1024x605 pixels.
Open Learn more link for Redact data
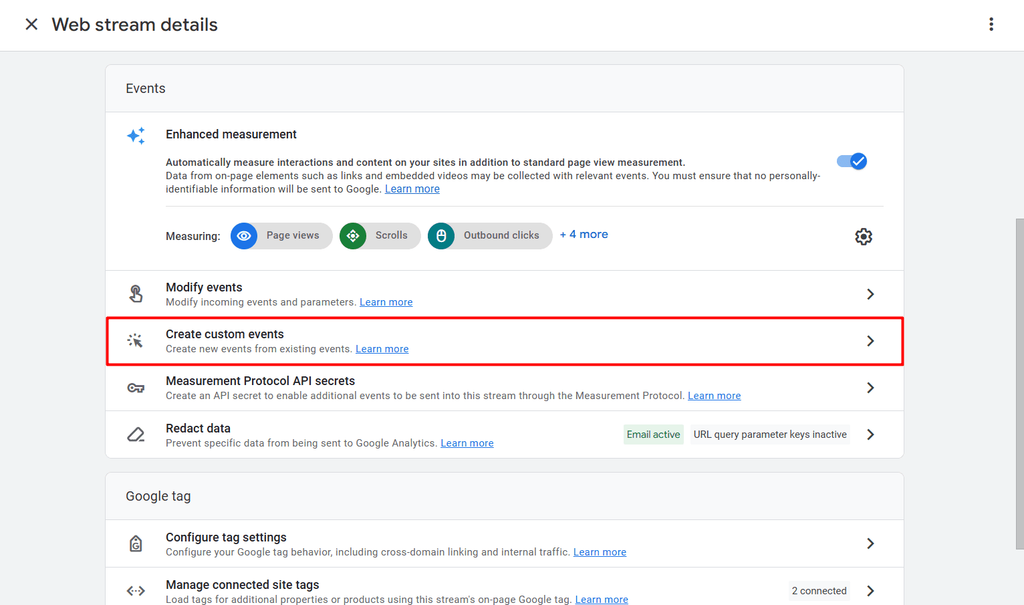(x=467, y=443)
